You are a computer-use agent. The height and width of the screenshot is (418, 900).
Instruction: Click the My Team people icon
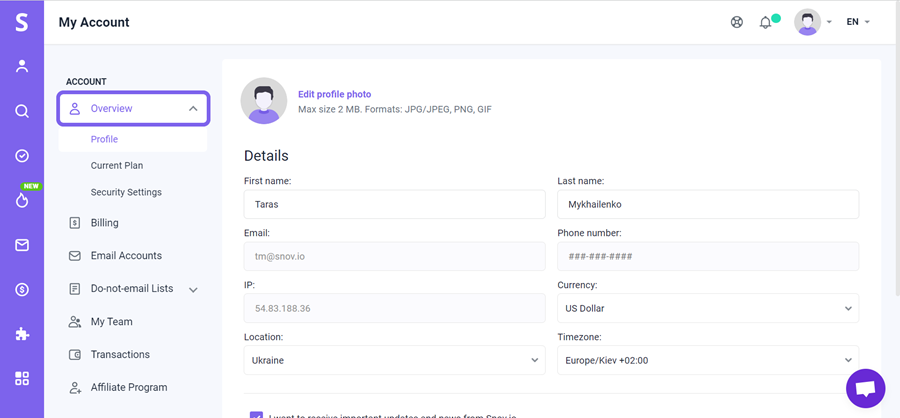pos(75,322)
